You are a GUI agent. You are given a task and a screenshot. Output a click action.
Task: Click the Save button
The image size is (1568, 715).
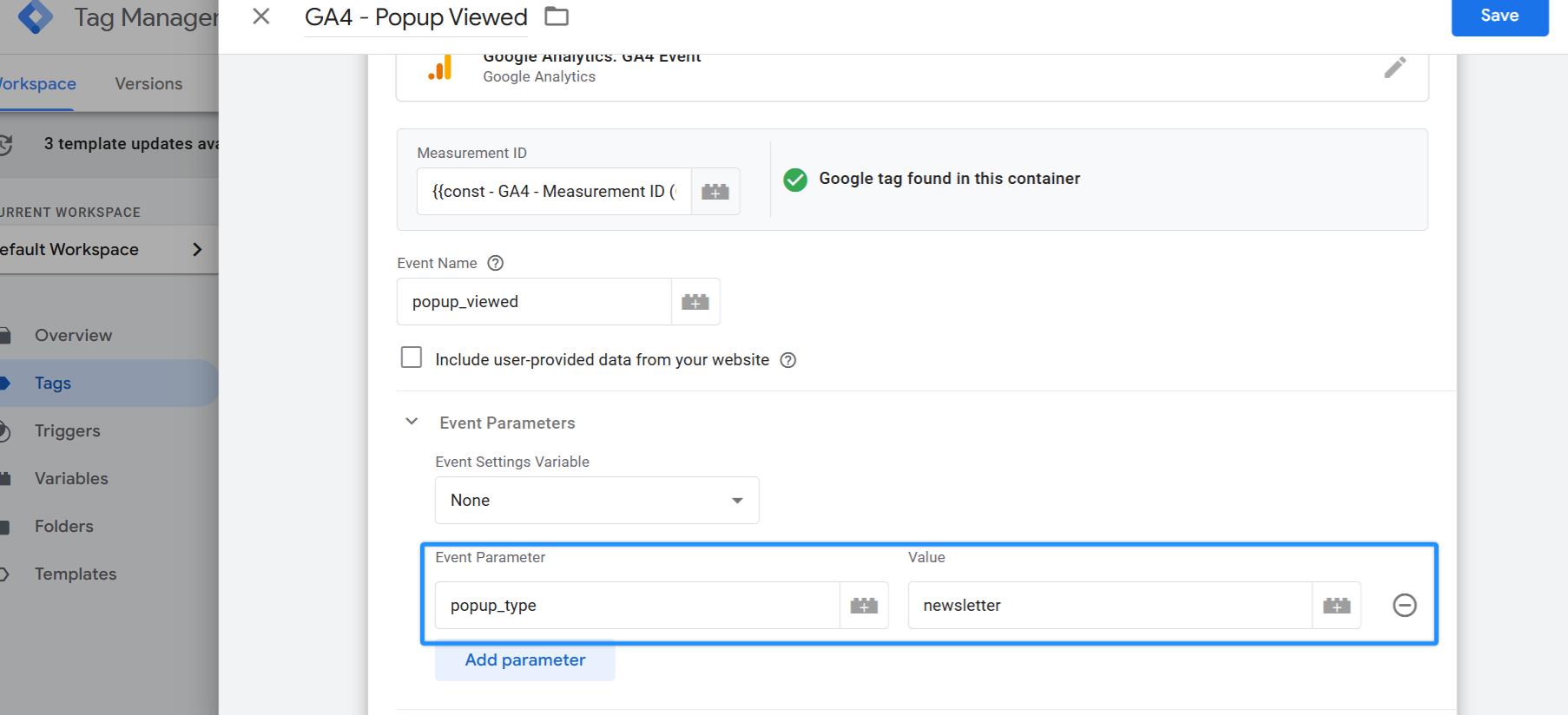coord(1499,16)
